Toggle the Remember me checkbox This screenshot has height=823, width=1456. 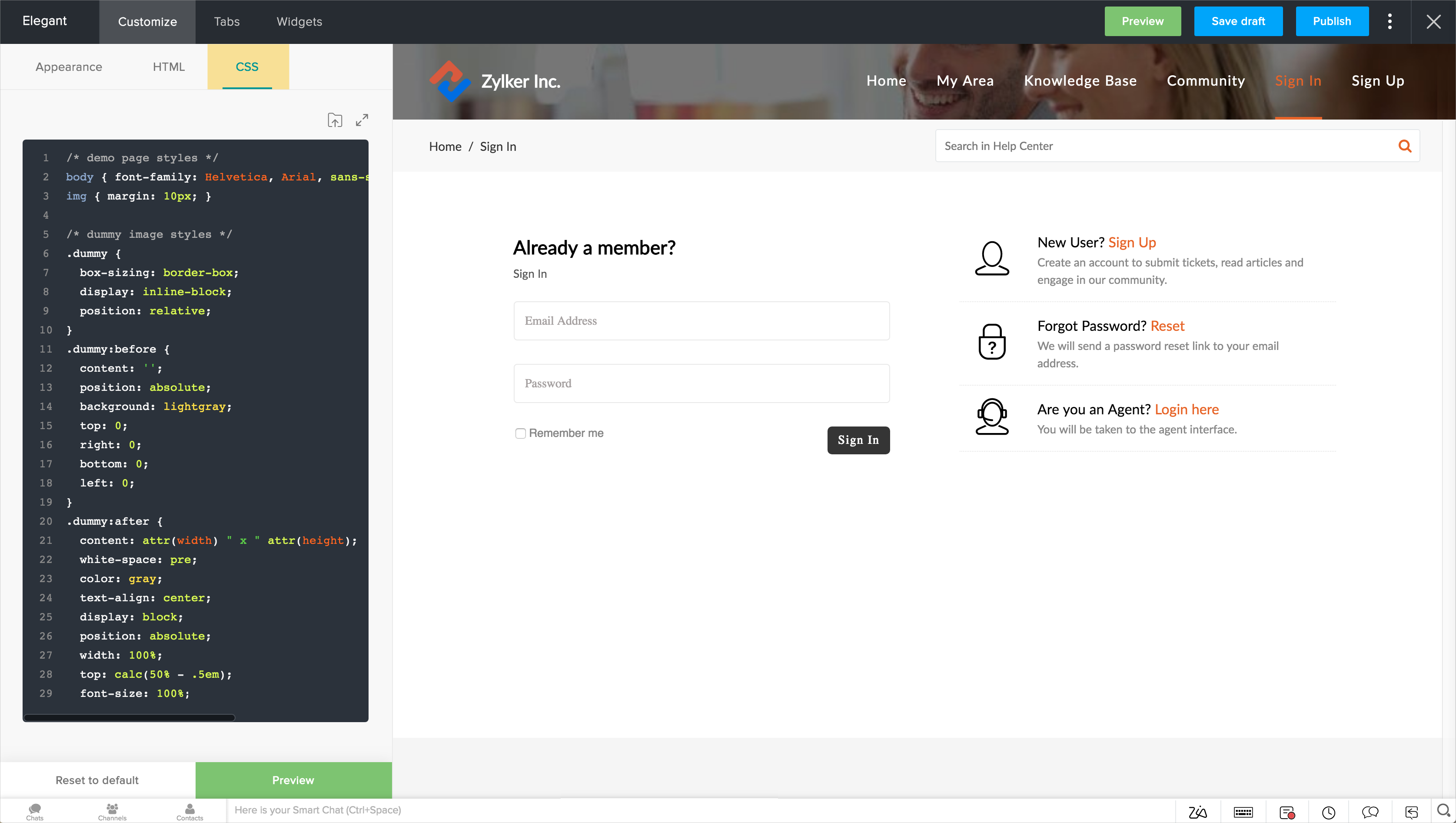pyautogui.click(x=520, y=433)
